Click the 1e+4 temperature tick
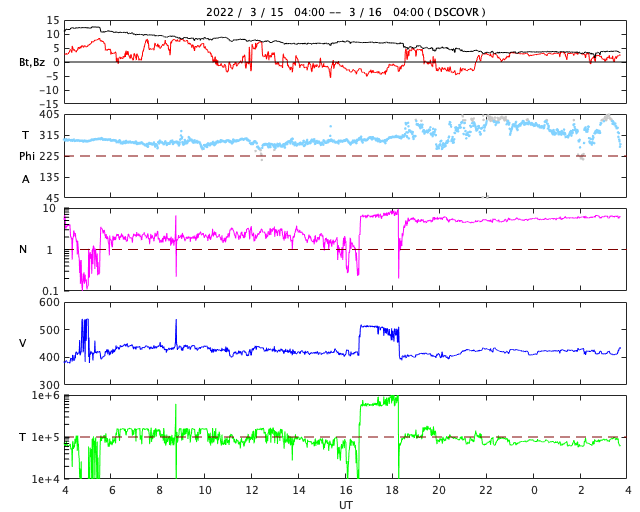Image resolution: width=640 pixels, height=512 pixels. (45, 479)
